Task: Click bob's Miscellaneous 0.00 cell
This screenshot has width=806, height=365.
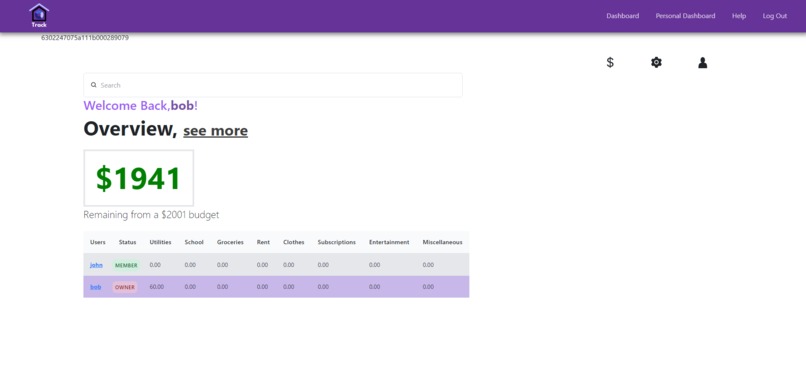Action: 429,287
